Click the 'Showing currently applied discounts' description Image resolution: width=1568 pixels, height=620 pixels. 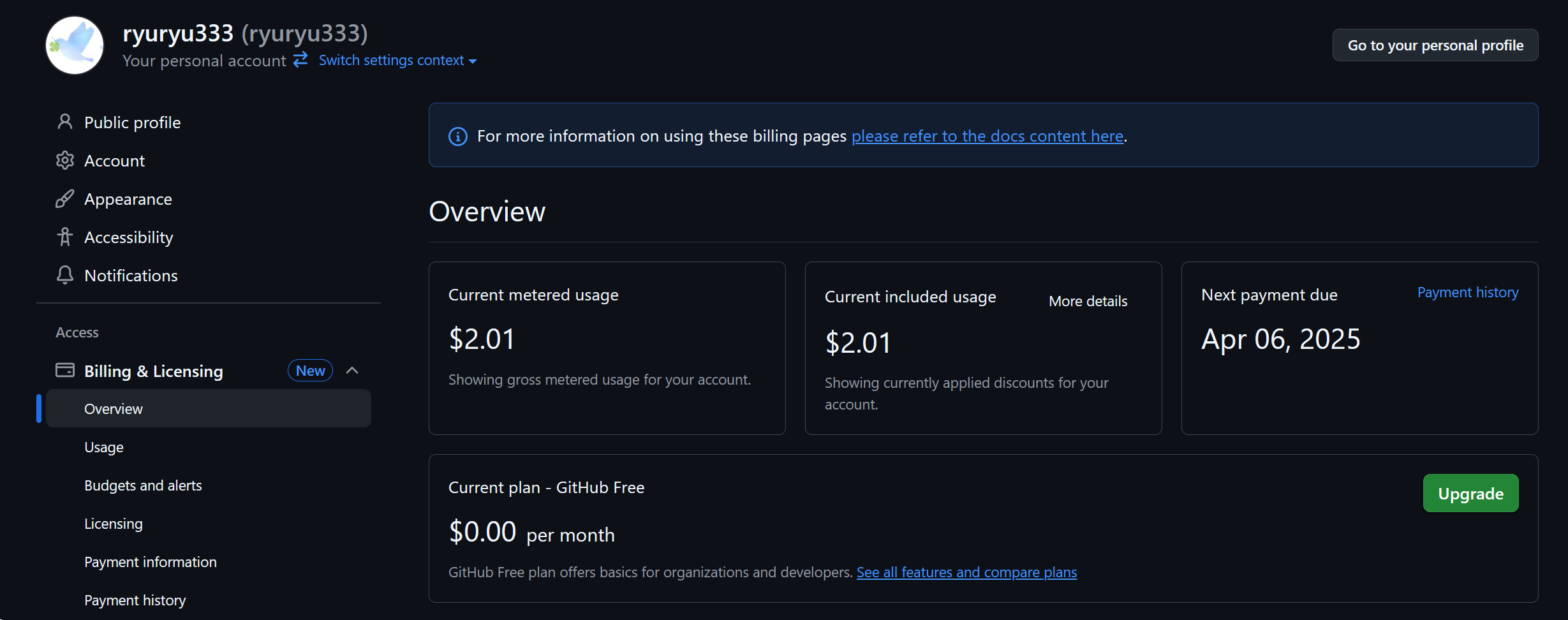966,394
